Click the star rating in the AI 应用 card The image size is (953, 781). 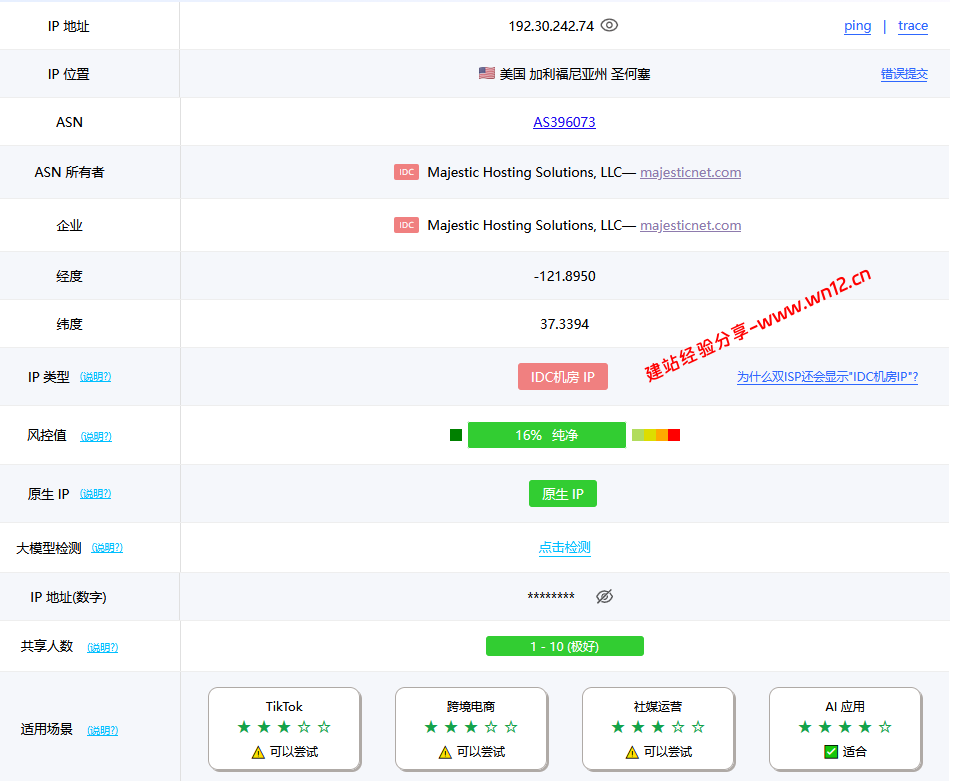tap(845, 727)
